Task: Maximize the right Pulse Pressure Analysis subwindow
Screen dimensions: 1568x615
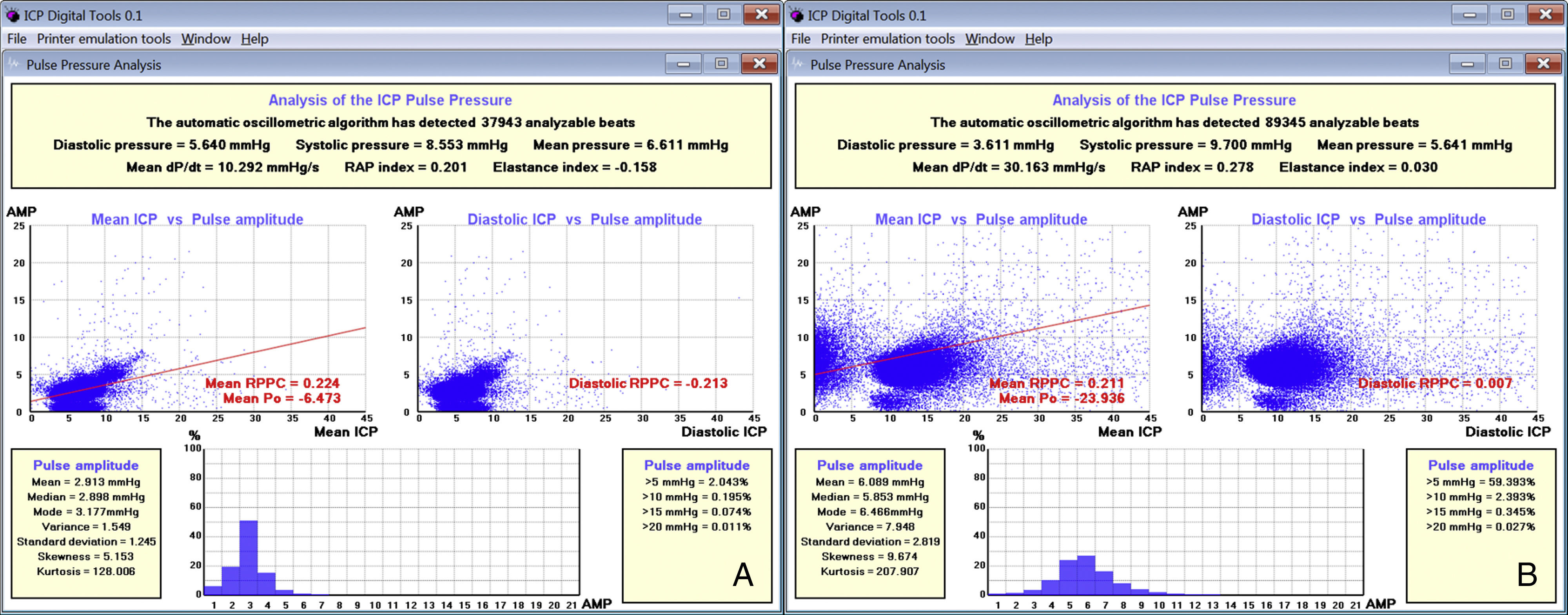Action: [x=1505, y=63]
